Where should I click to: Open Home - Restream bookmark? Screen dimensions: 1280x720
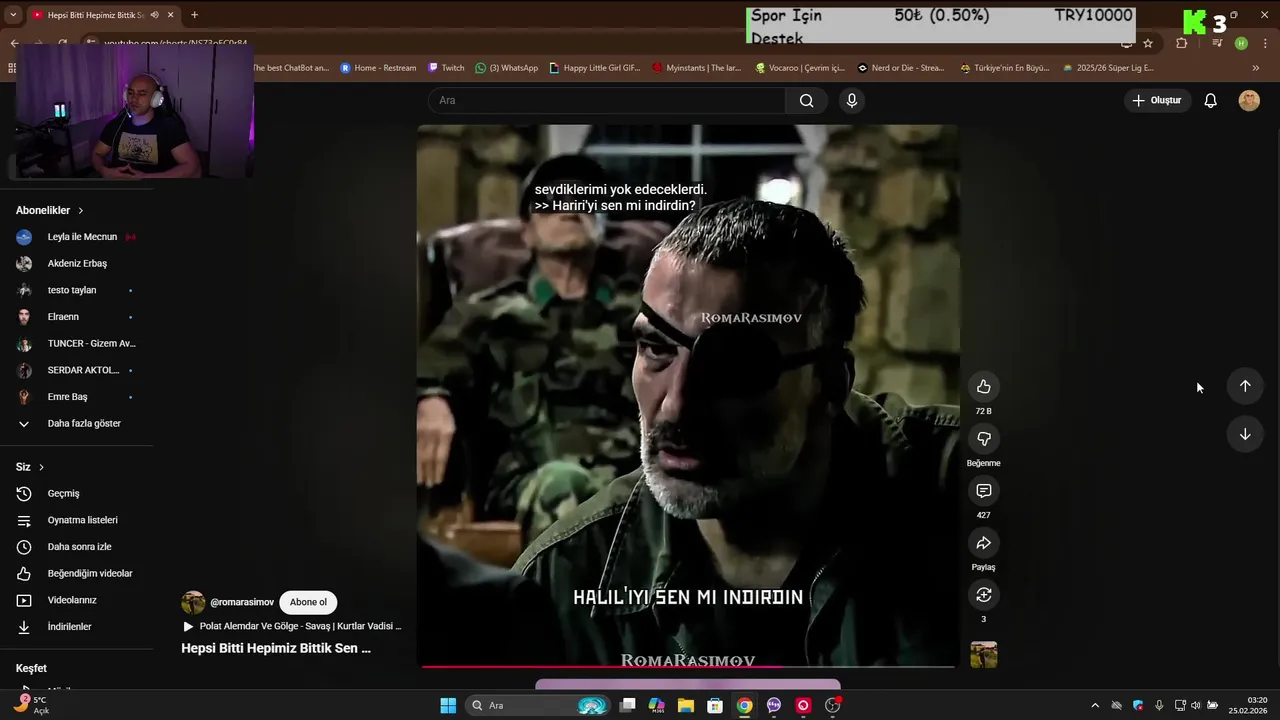[378, 68]
